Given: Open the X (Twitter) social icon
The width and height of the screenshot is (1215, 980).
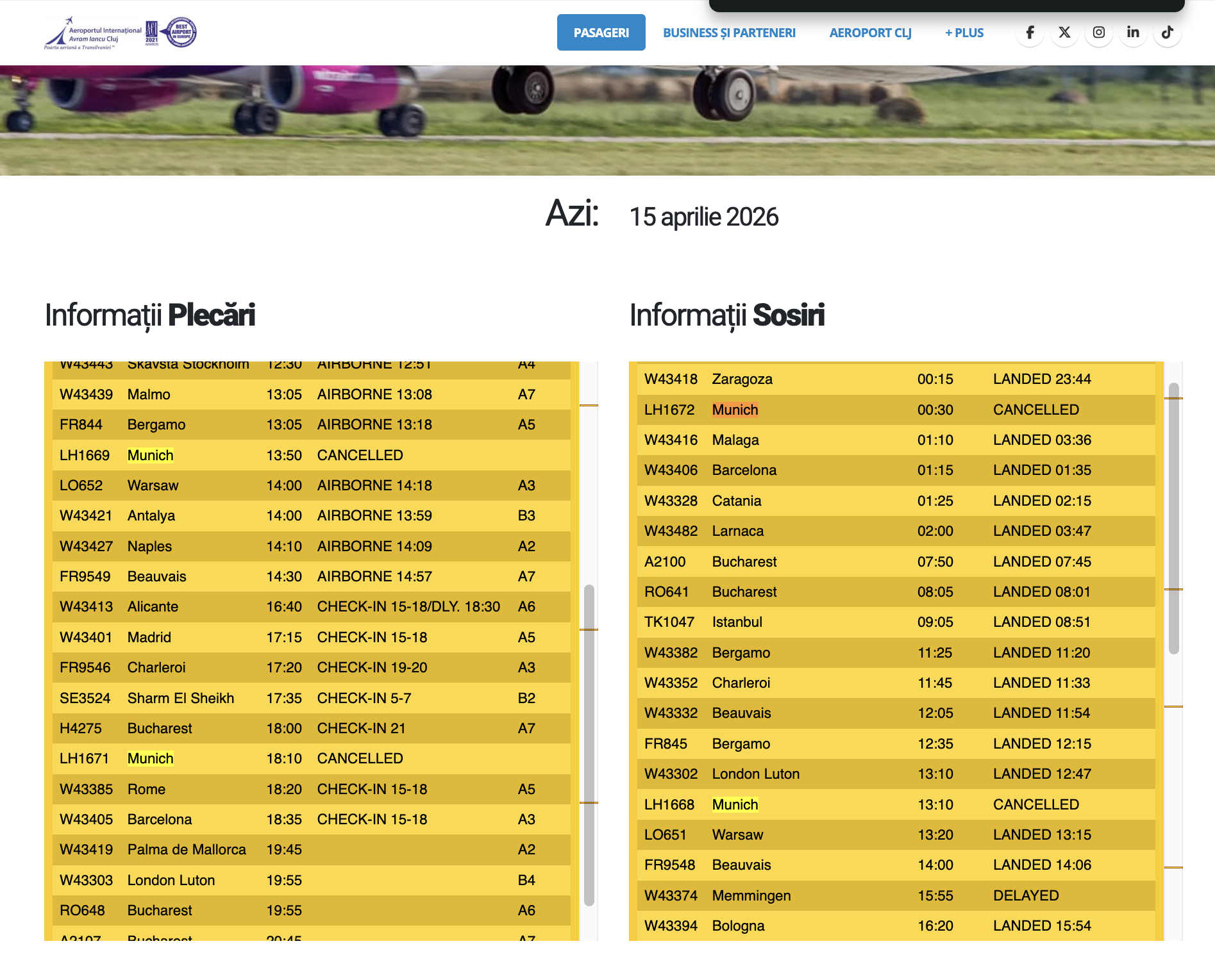Looking at the screenshot, I should point(1064,33).
